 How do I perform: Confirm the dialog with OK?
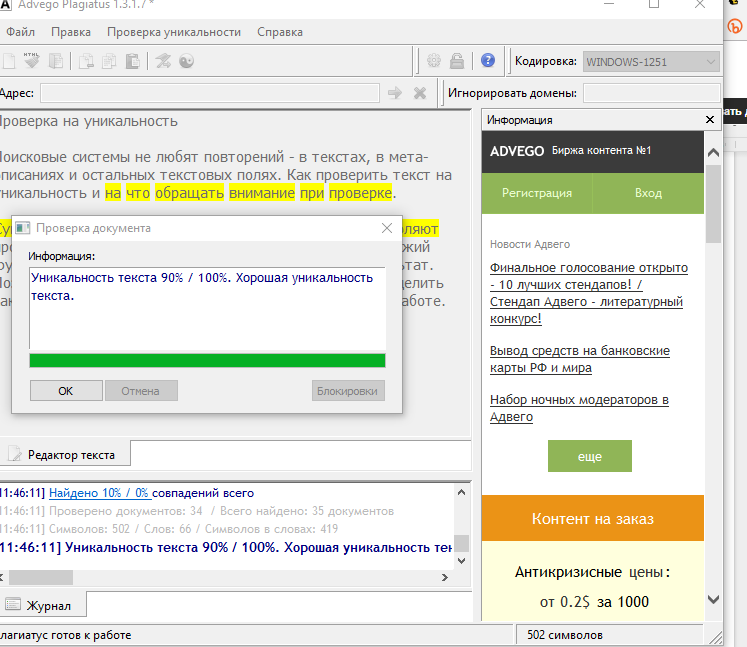click(x=66, y=391)
